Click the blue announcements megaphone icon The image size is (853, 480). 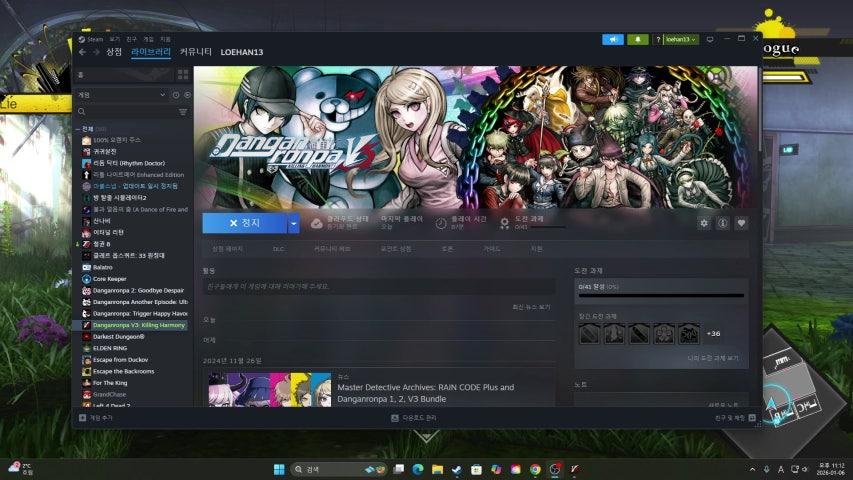pos(612,39)
